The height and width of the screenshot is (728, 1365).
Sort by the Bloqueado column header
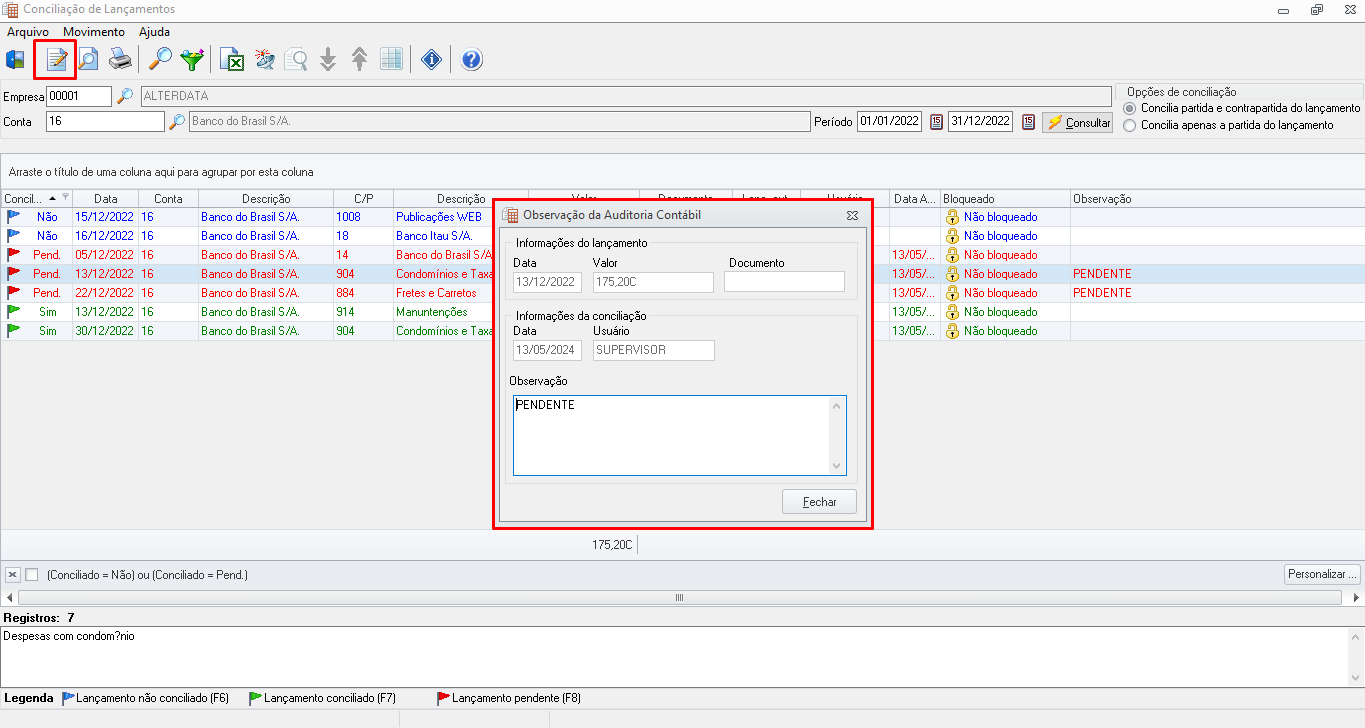1005,199
